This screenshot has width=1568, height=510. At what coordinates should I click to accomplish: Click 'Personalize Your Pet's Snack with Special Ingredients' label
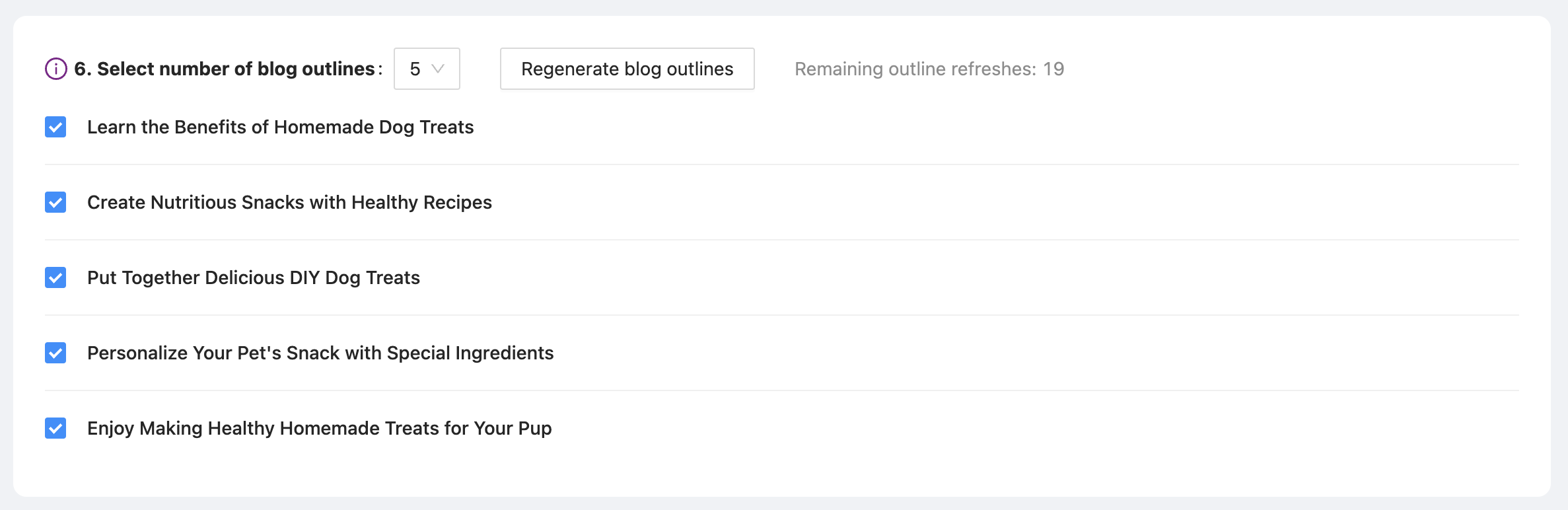pyautogui.click(x=320, y=353)
